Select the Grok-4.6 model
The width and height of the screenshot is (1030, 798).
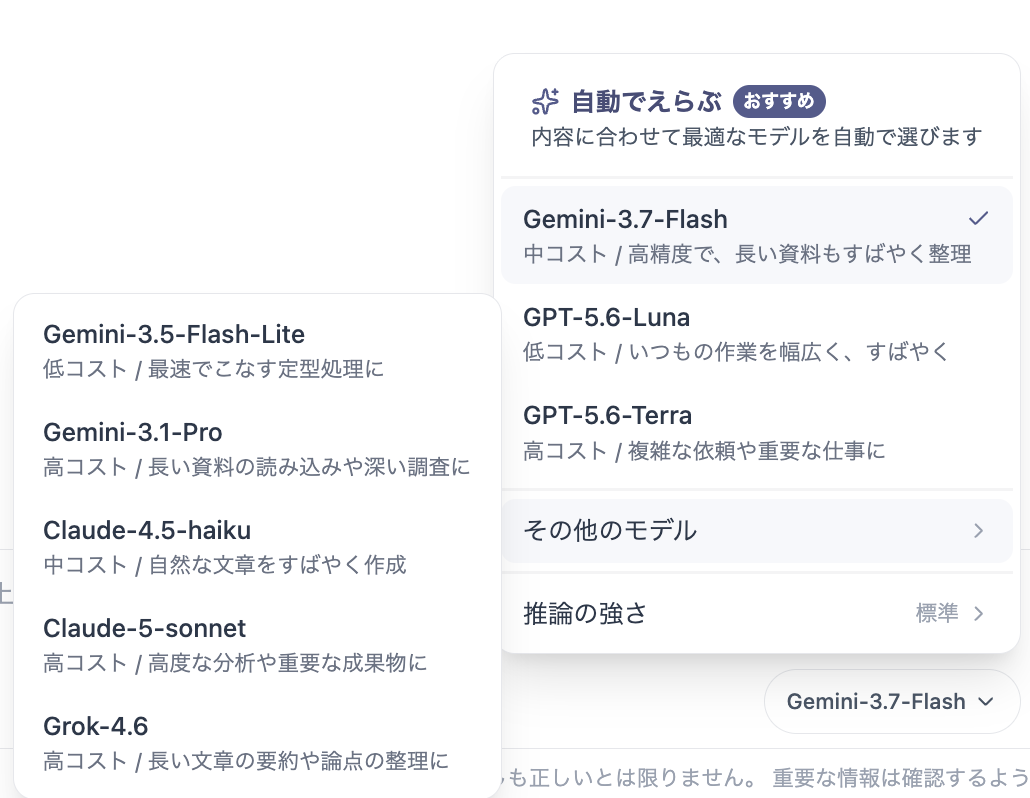click(257, 743)
